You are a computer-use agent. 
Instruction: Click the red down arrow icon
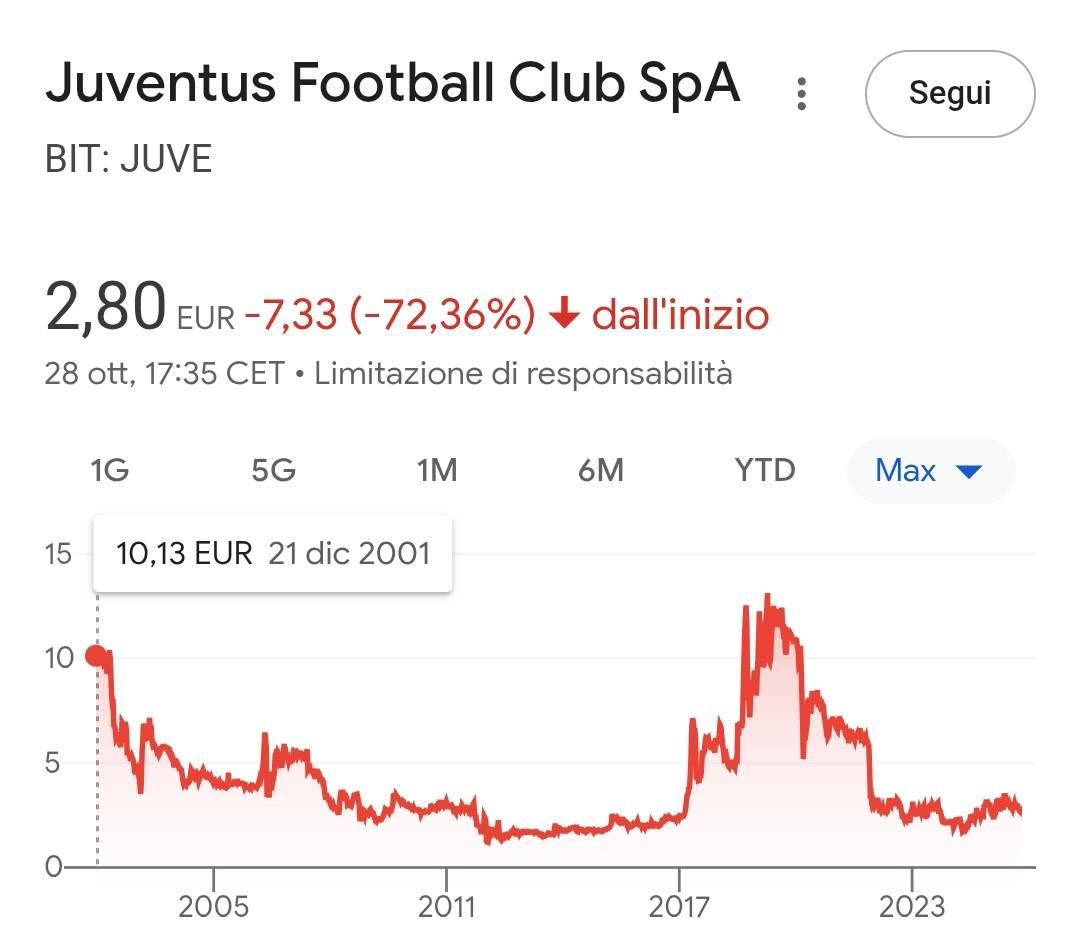(x=565, y=315)
